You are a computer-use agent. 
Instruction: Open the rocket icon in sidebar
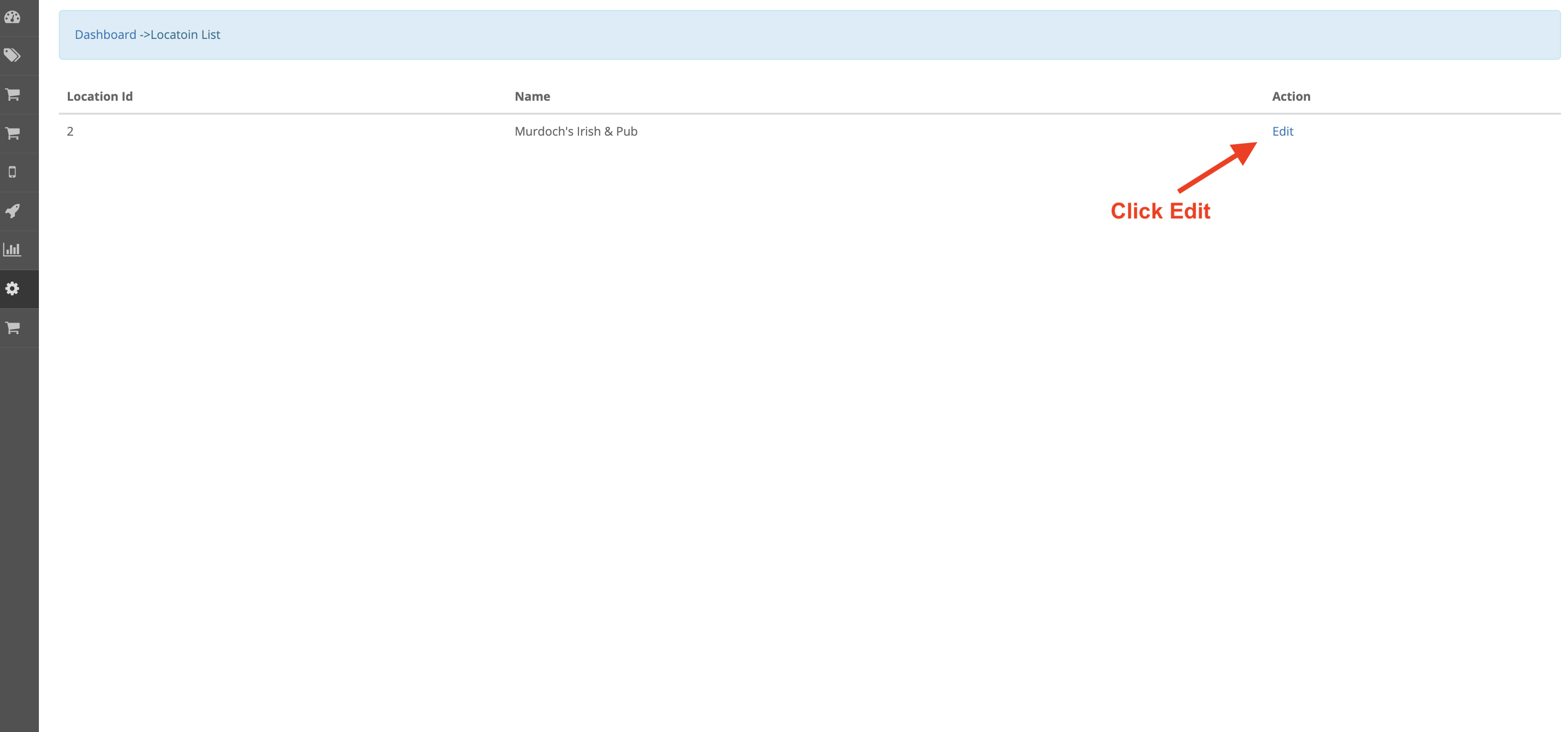click(x=12, y=211)
